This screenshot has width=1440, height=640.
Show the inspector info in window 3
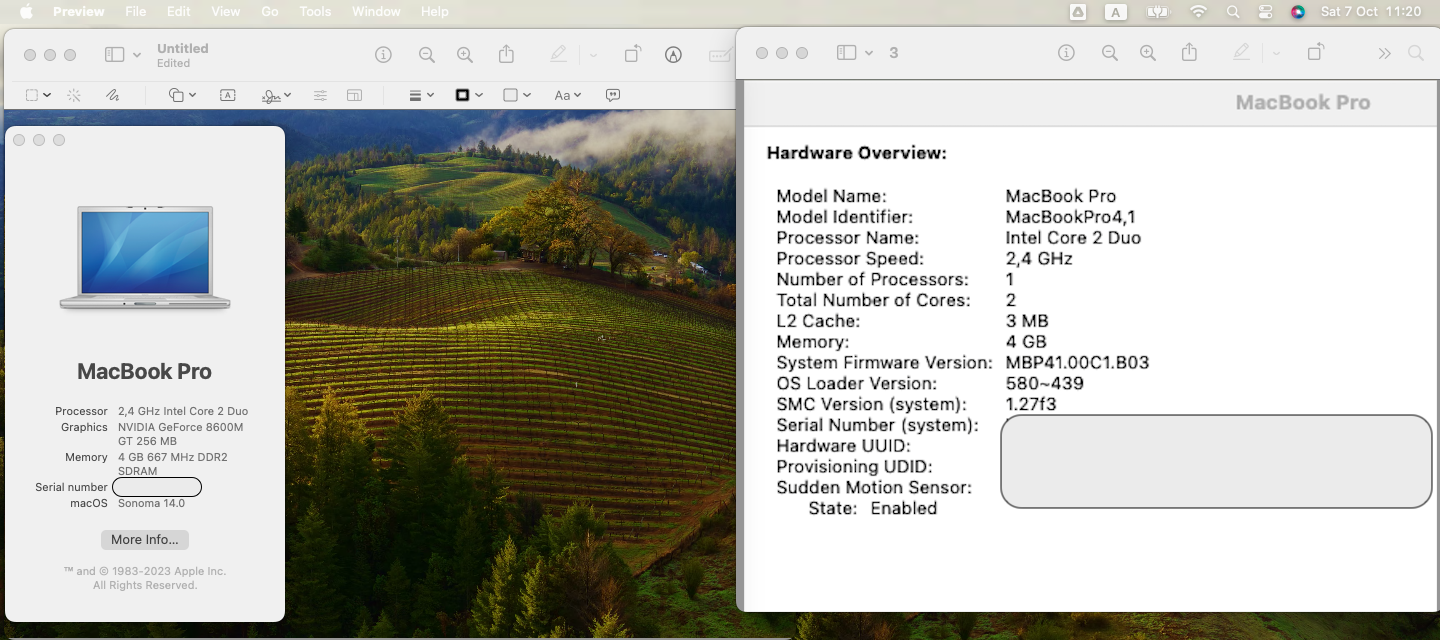point(1066,53)
